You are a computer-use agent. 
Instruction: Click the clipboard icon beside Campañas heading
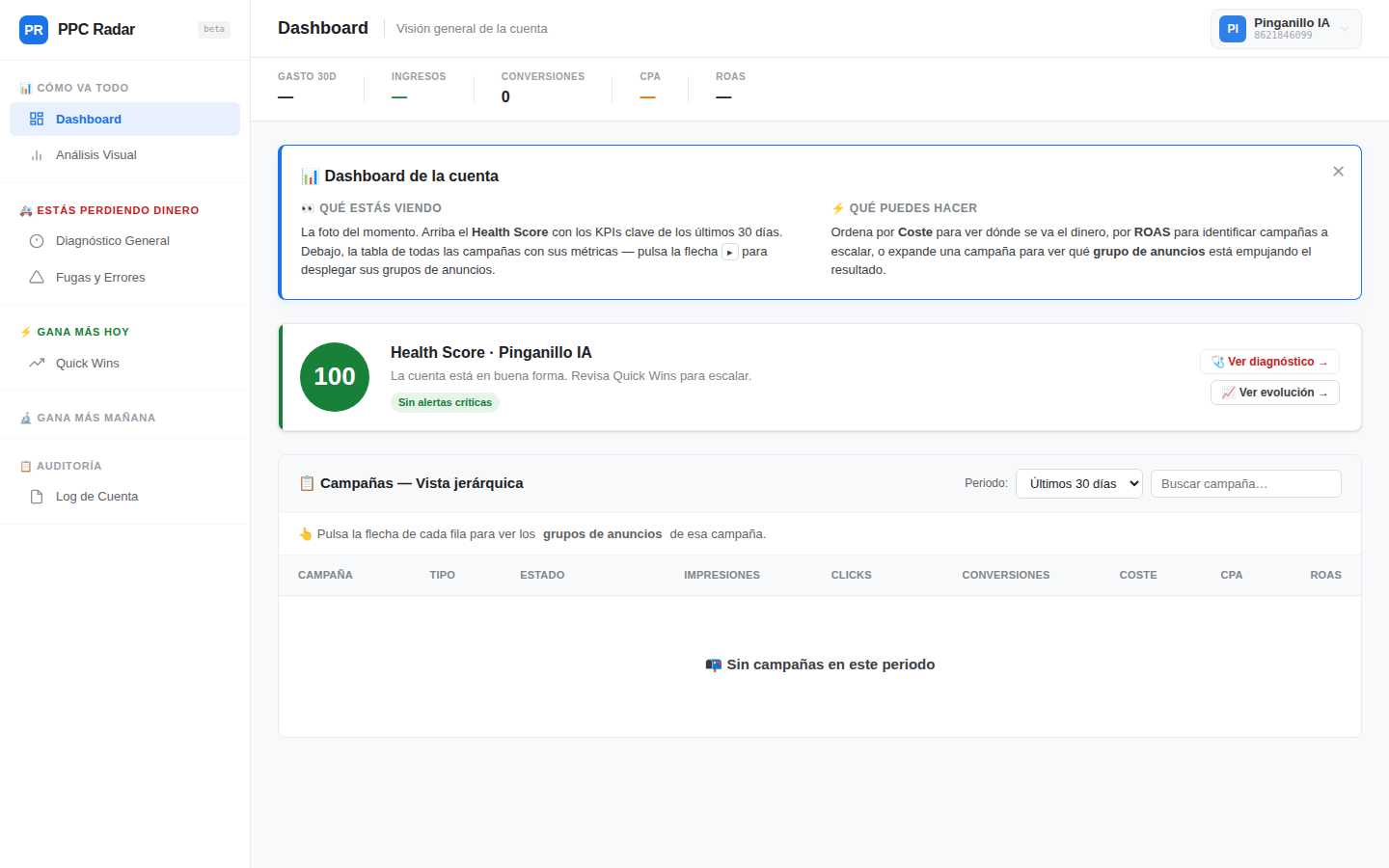point(307,483)
